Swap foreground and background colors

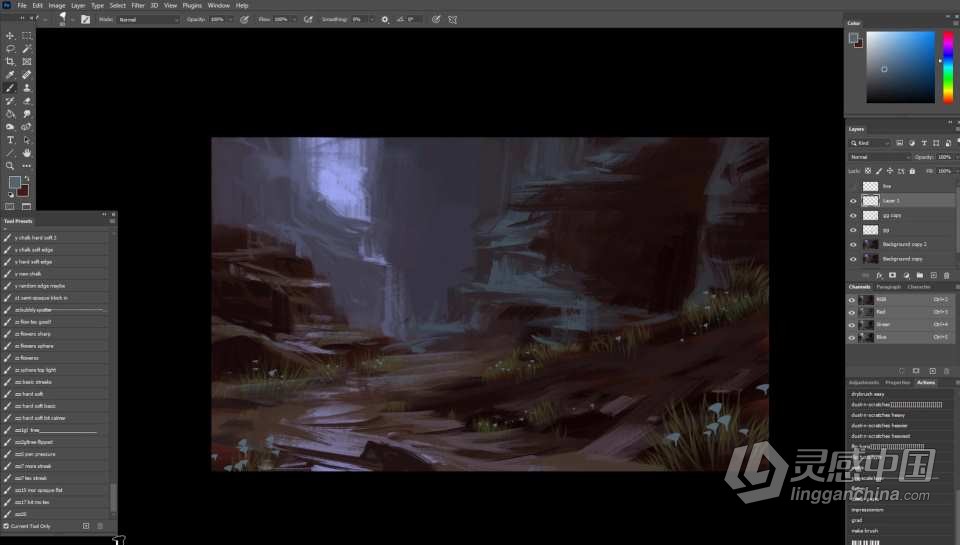[x=26, y=179]
